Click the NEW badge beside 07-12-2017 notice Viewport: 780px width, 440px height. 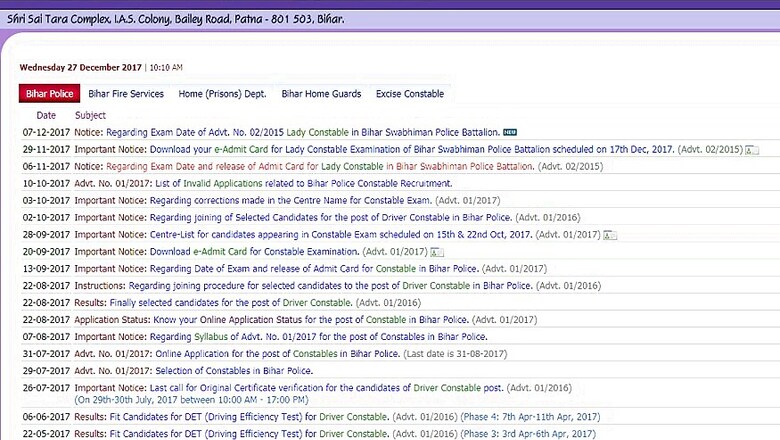coord(510,132)
